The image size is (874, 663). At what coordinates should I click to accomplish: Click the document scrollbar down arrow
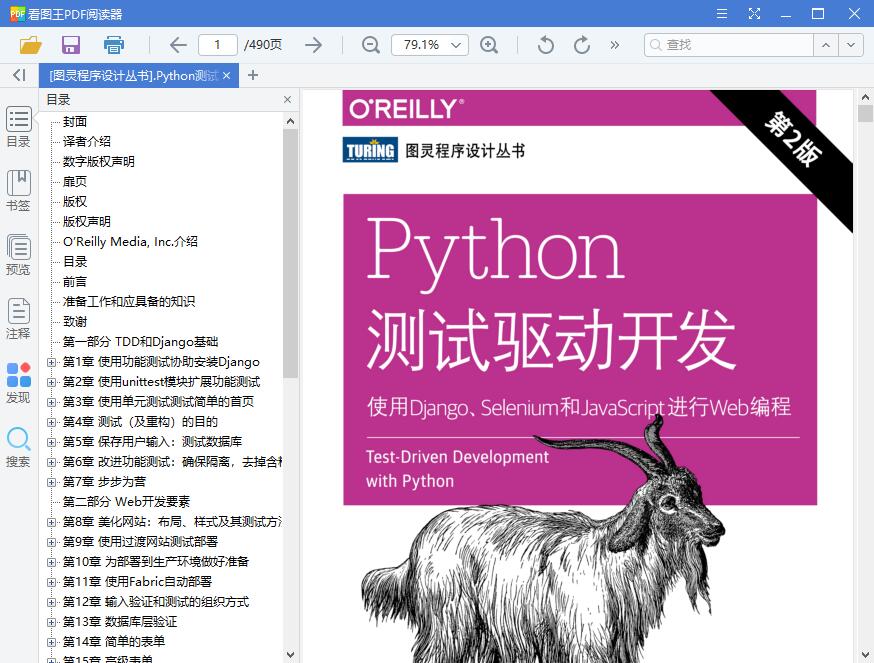coord(865,654)
